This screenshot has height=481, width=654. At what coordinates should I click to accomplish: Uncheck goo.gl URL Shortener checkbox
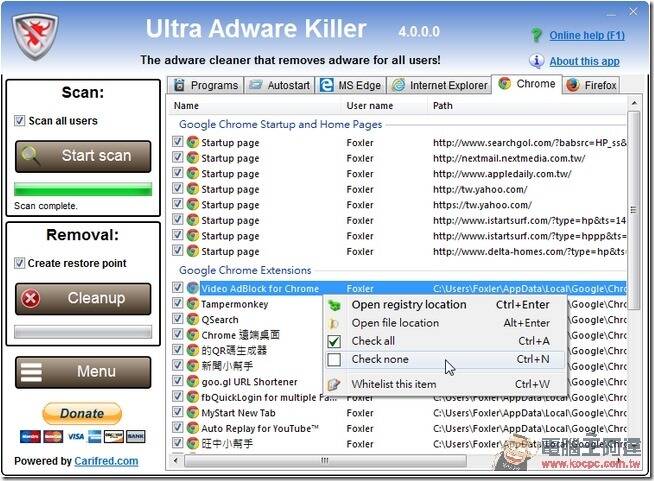[x=178, y=380]
